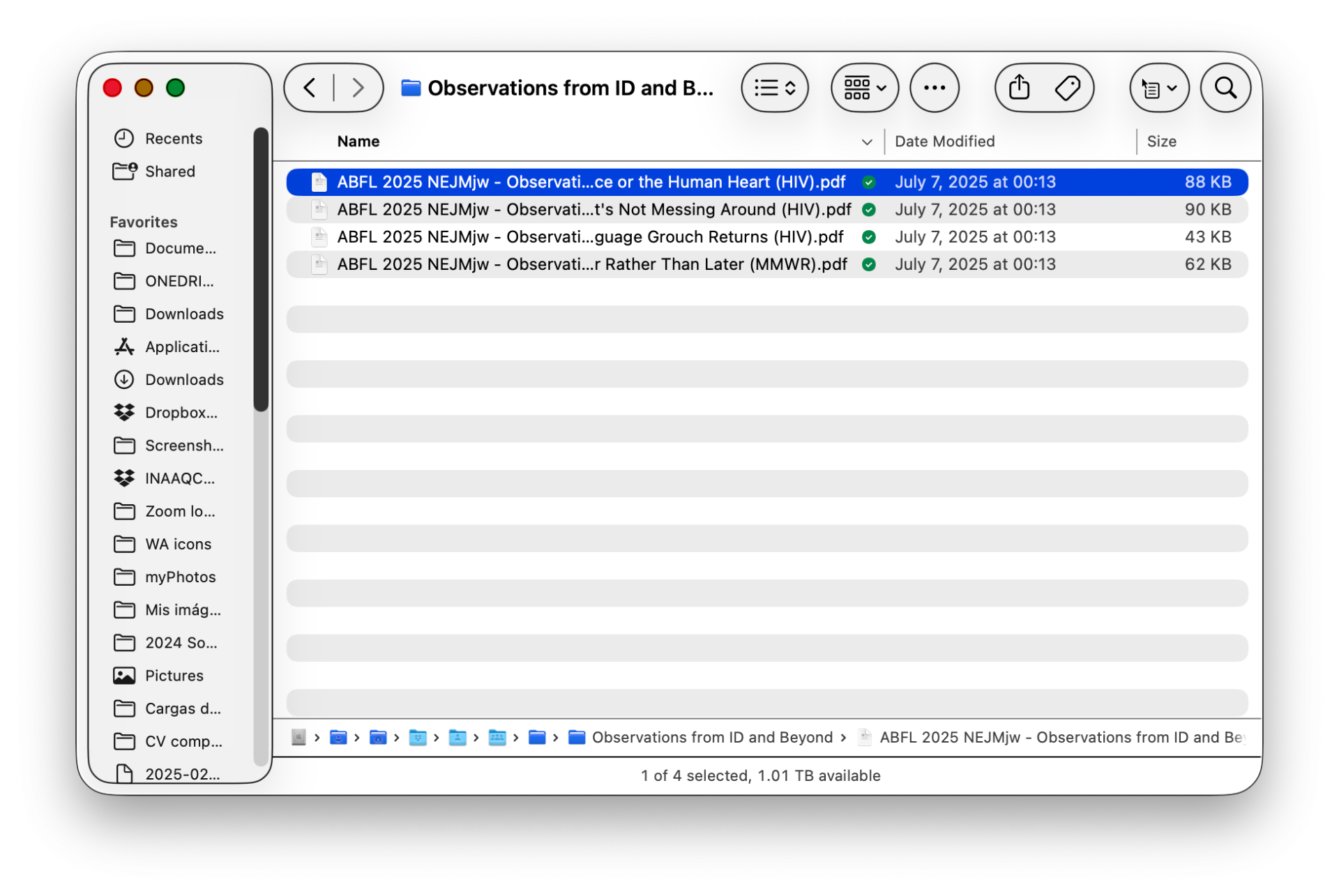1339x896 pixels.
Task: Click the More actions ellipsis button
Action: tap(934, 88)
